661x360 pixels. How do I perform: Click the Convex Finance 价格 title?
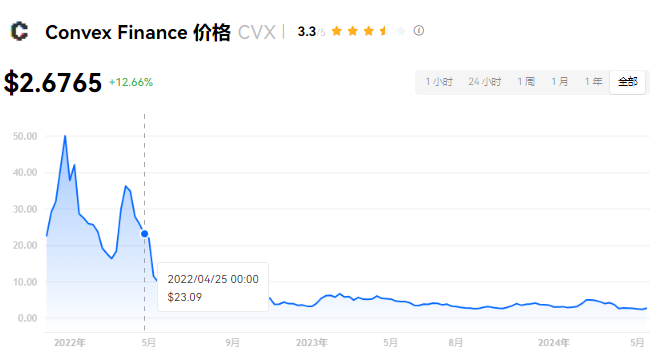point(138,32)
